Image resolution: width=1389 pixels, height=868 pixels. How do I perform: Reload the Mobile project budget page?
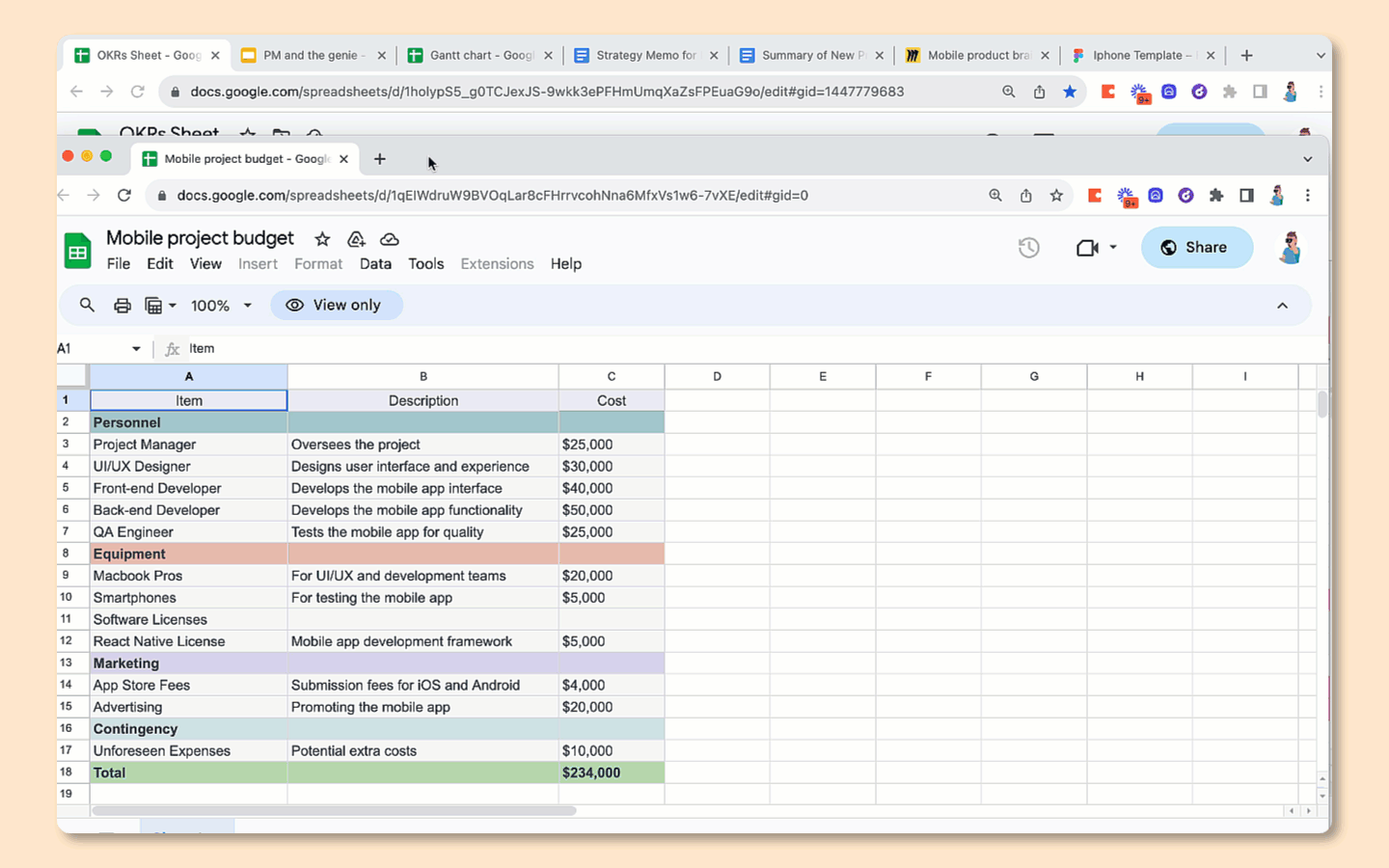point(124,196)
